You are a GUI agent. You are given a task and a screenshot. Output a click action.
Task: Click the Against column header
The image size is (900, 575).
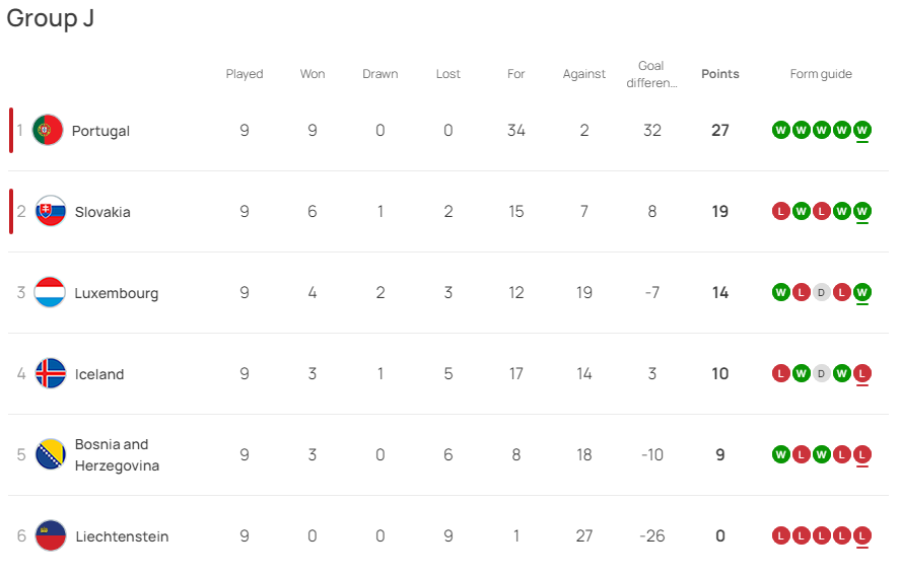click(584, 73)
